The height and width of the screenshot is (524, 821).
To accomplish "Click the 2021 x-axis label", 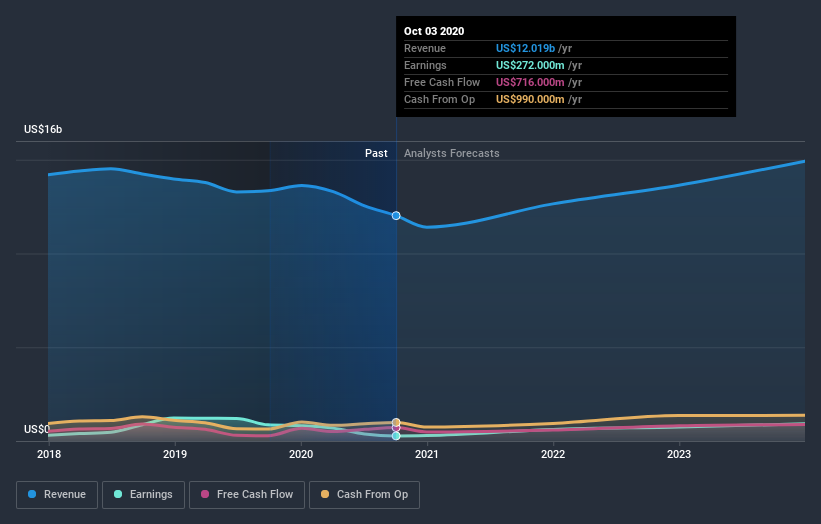I will coord(427,454).
